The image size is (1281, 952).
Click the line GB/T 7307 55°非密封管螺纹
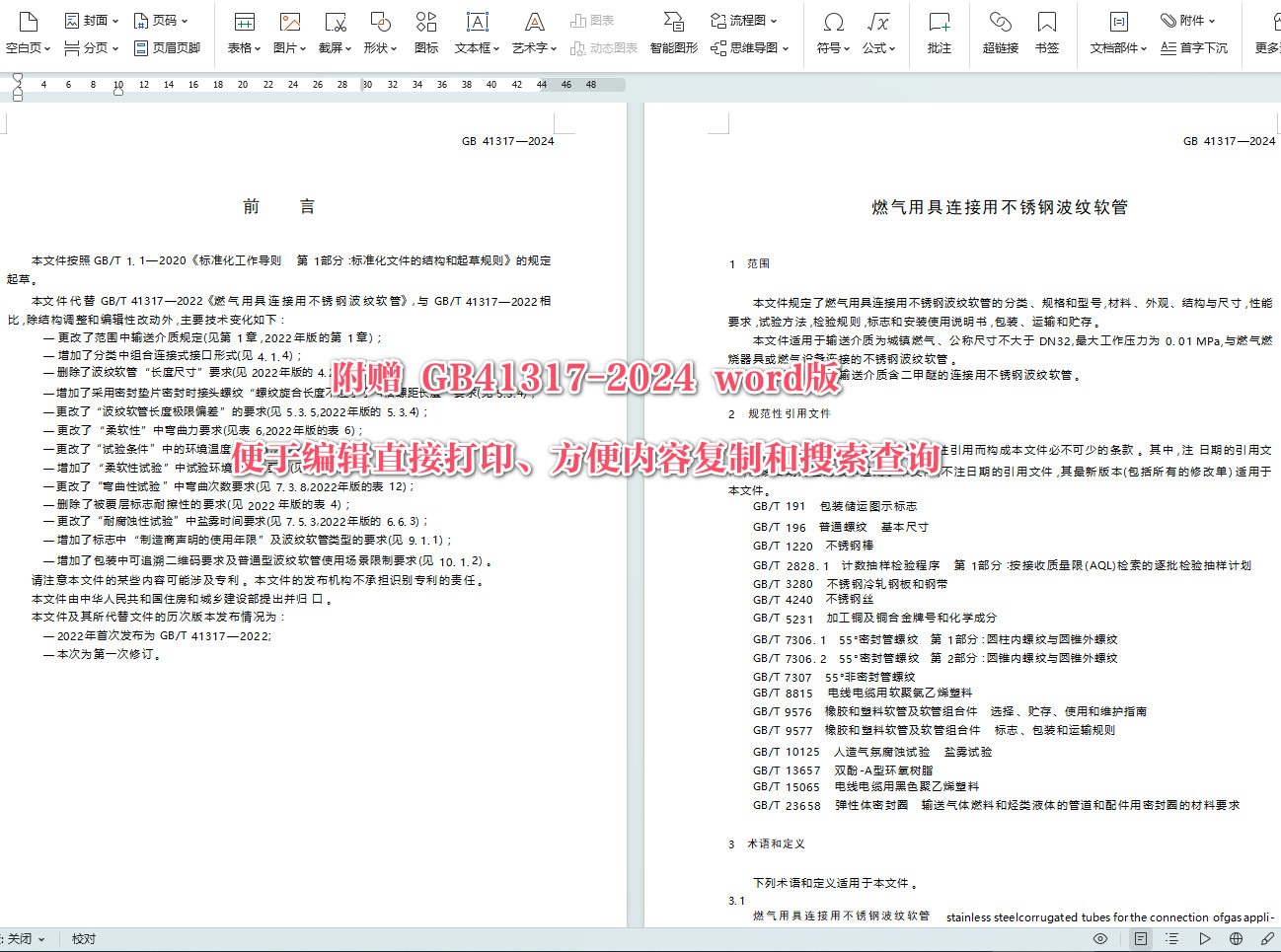coord(833,677)
